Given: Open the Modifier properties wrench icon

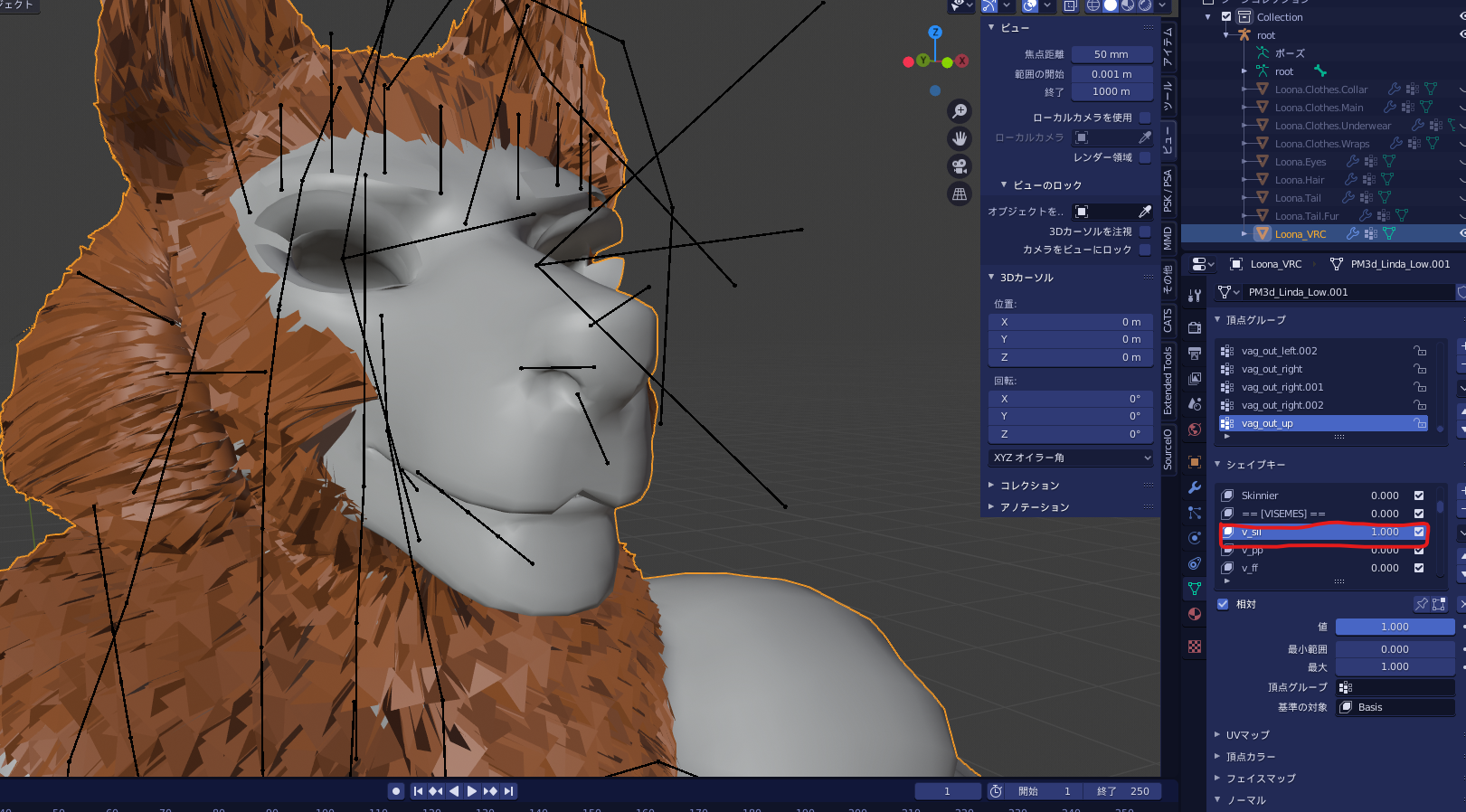Looking at the screenshot, I should (1195, 487).
